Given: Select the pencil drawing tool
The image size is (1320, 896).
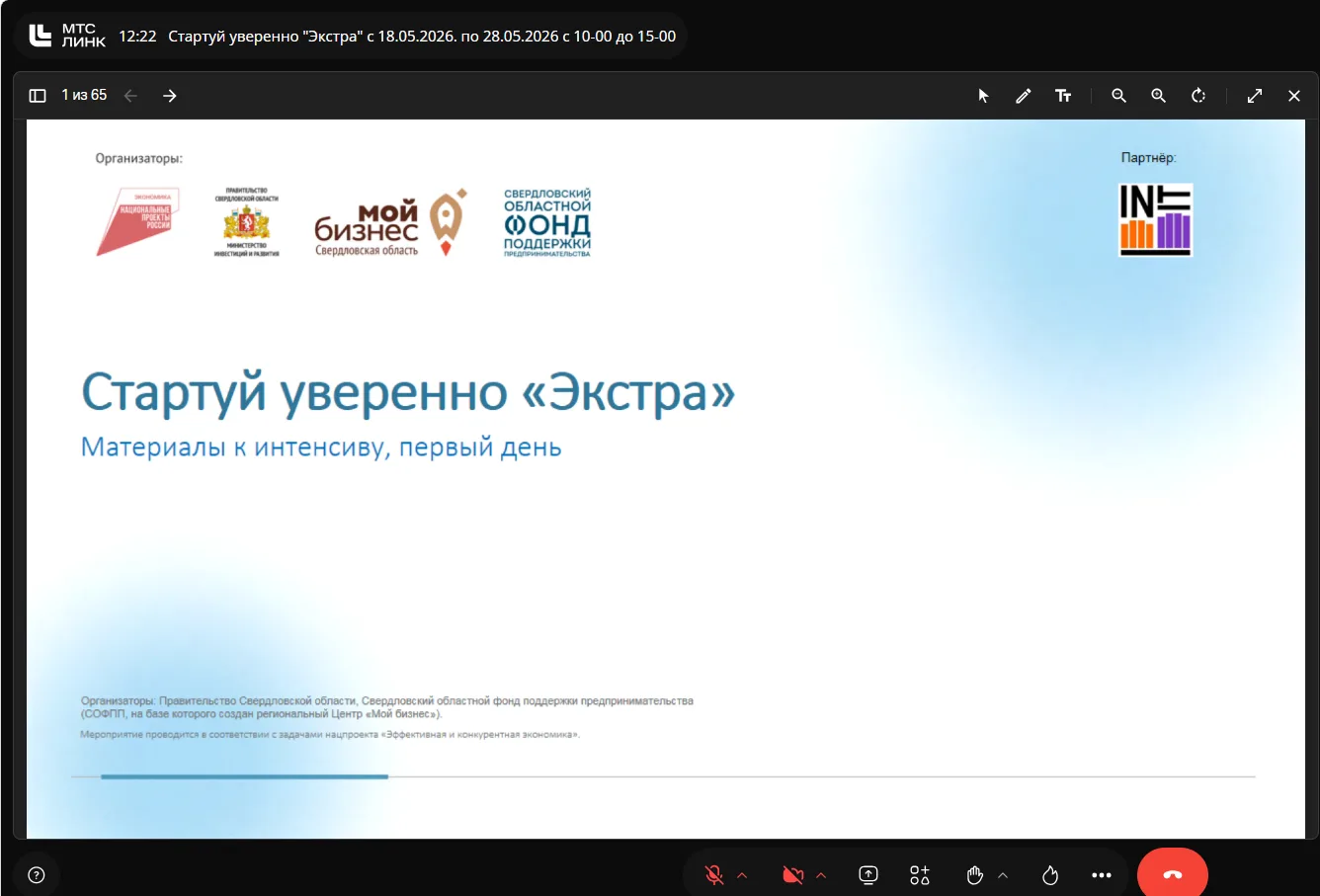Looking at the screenshot, I should 1023,96.
